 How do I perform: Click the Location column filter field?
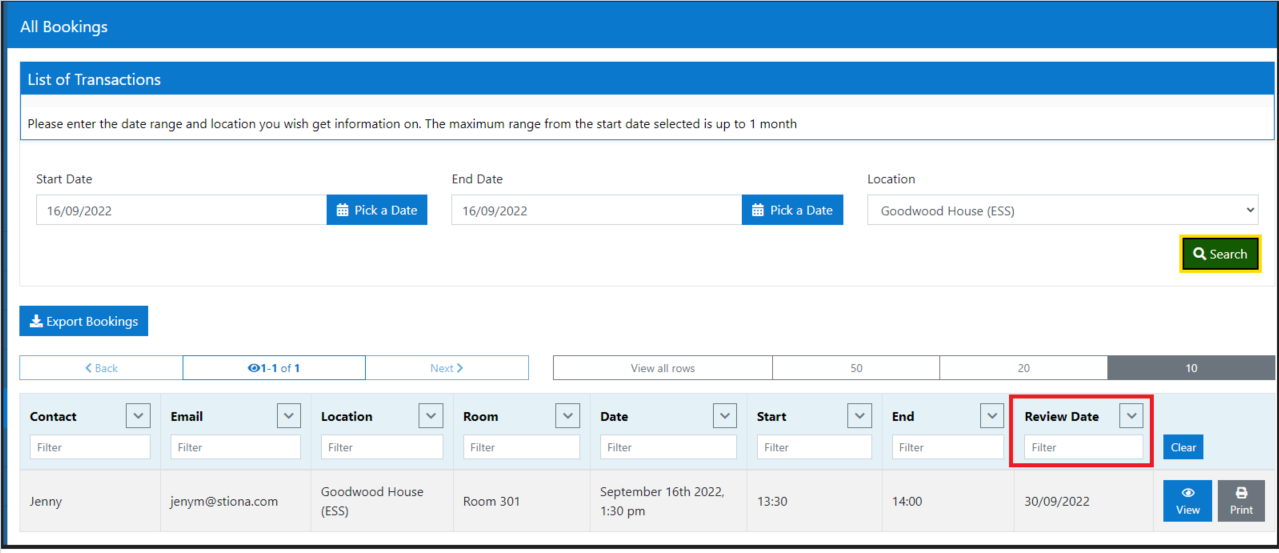pyautogui.click(x=382, y=447)
